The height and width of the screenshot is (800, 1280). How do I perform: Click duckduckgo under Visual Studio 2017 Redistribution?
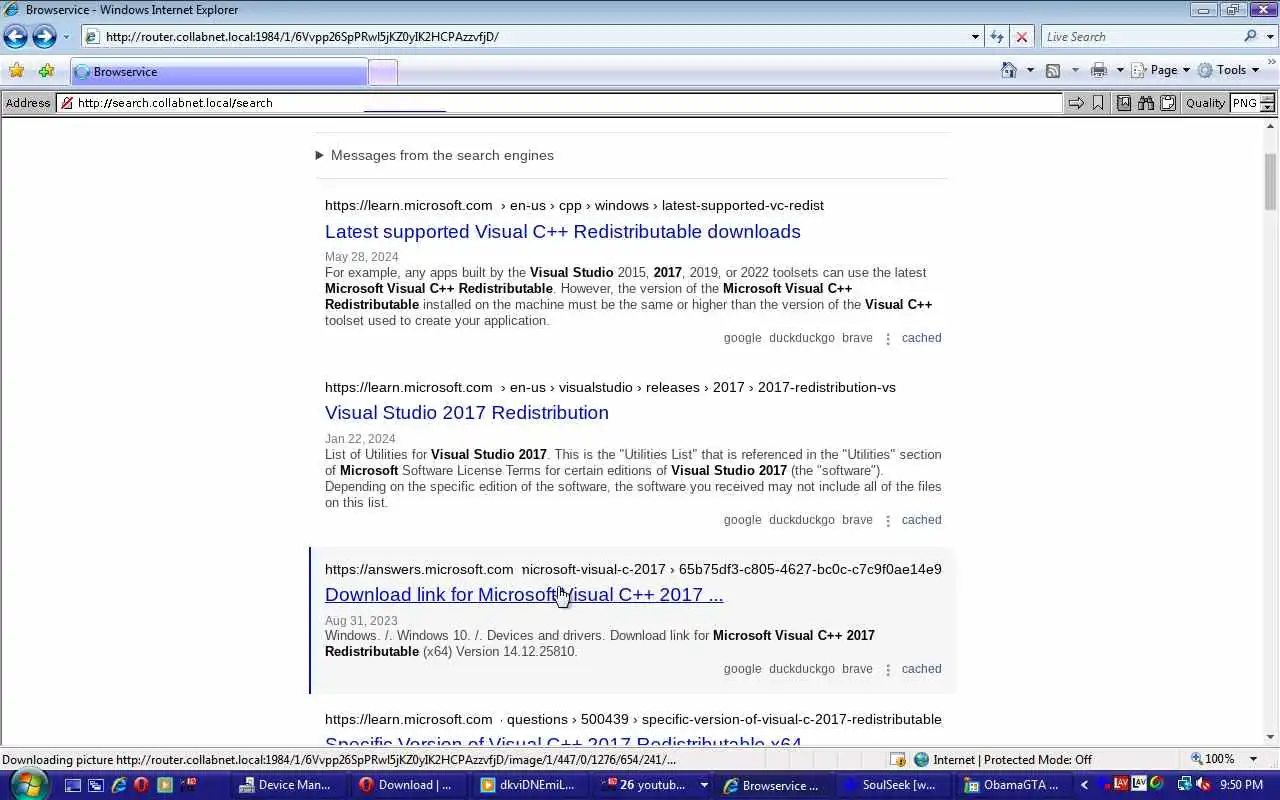801,520
